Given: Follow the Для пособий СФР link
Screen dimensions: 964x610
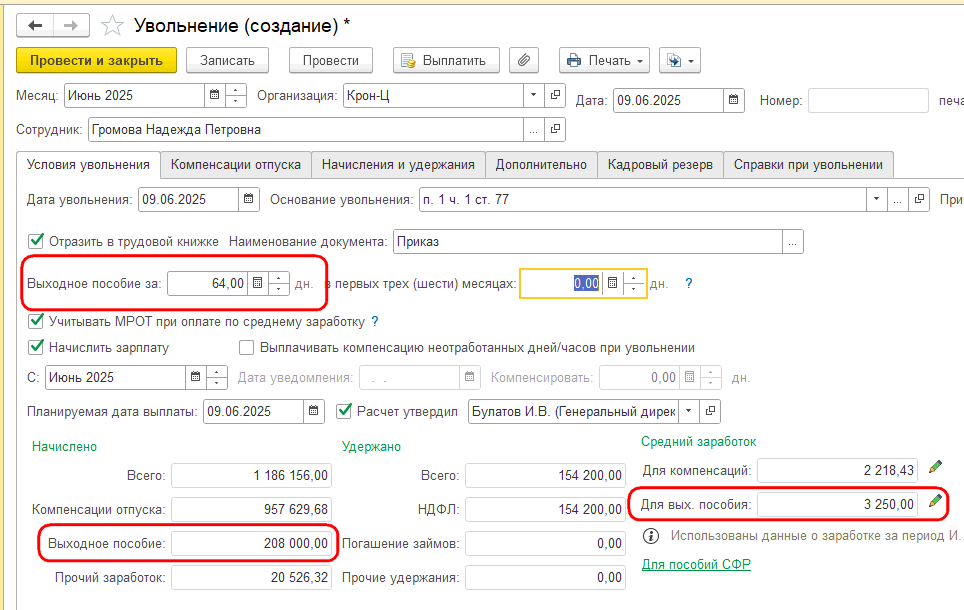Looking at the screenshot, I should click(696, 564).
